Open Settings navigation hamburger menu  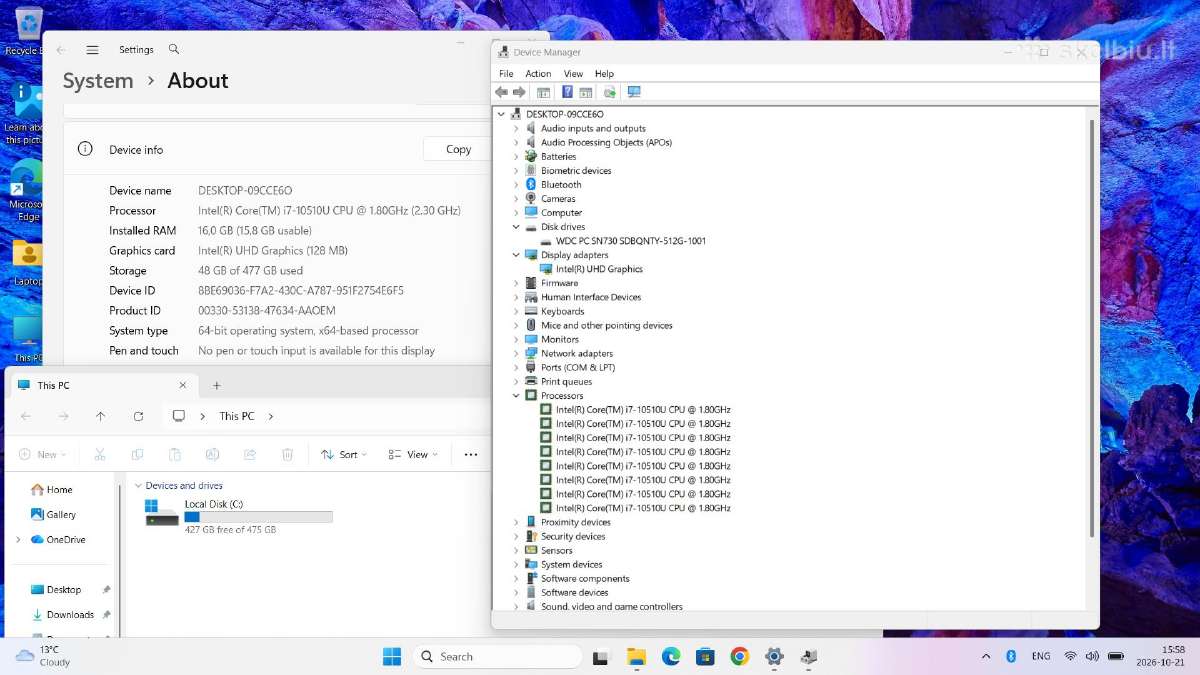point(92,50)
